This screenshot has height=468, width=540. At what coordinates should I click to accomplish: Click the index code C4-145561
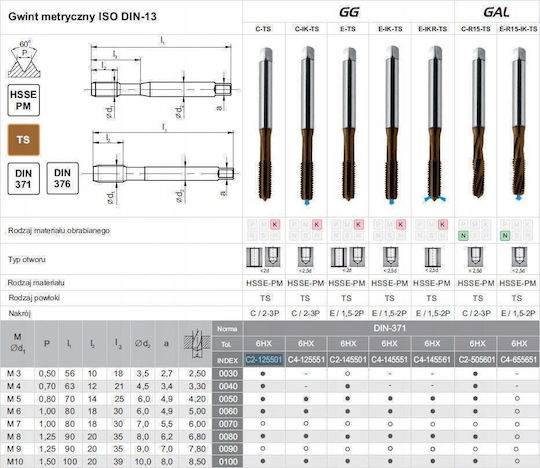coord(432,360)
